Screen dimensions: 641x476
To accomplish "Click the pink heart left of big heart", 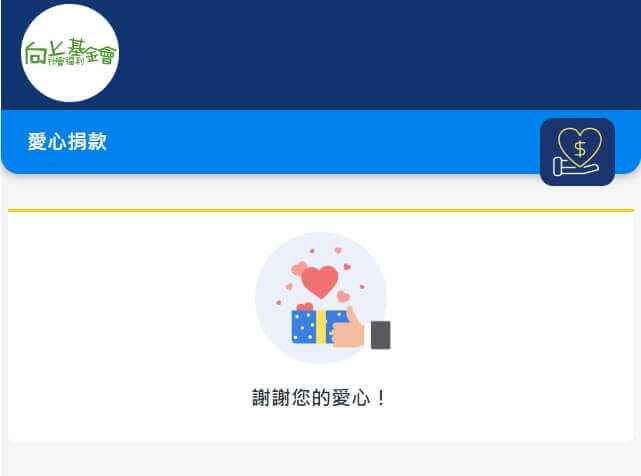I will tap(298, 268).
